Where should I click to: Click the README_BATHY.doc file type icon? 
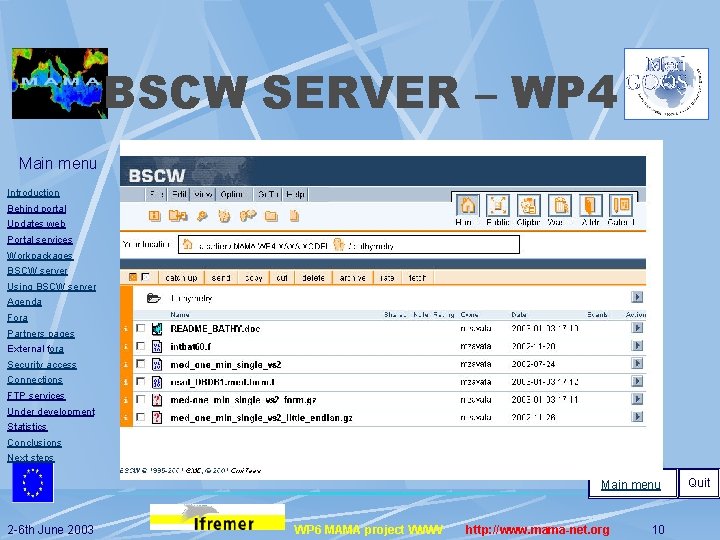[157, 328]
